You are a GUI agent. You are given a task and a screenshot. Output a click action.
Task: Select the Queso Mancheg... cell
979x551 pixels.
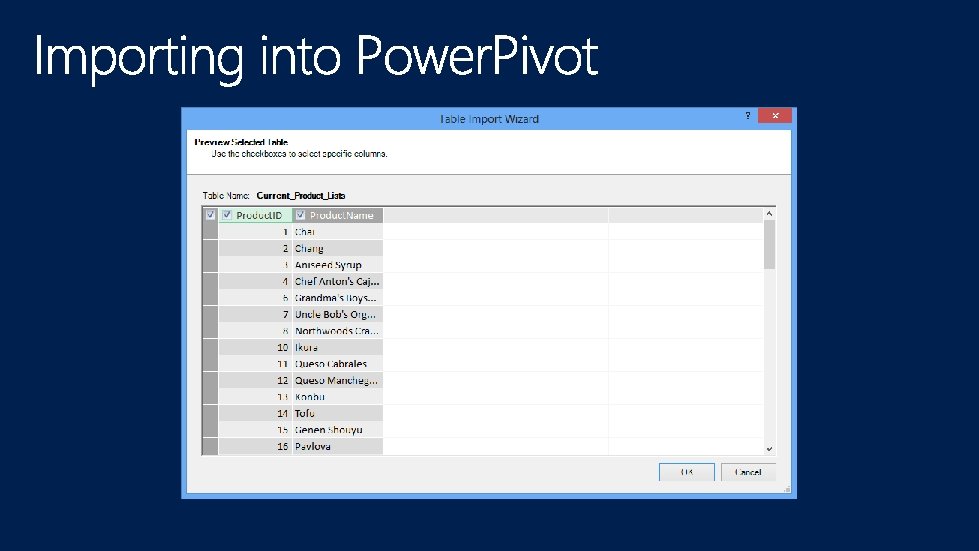click(338, 380)
